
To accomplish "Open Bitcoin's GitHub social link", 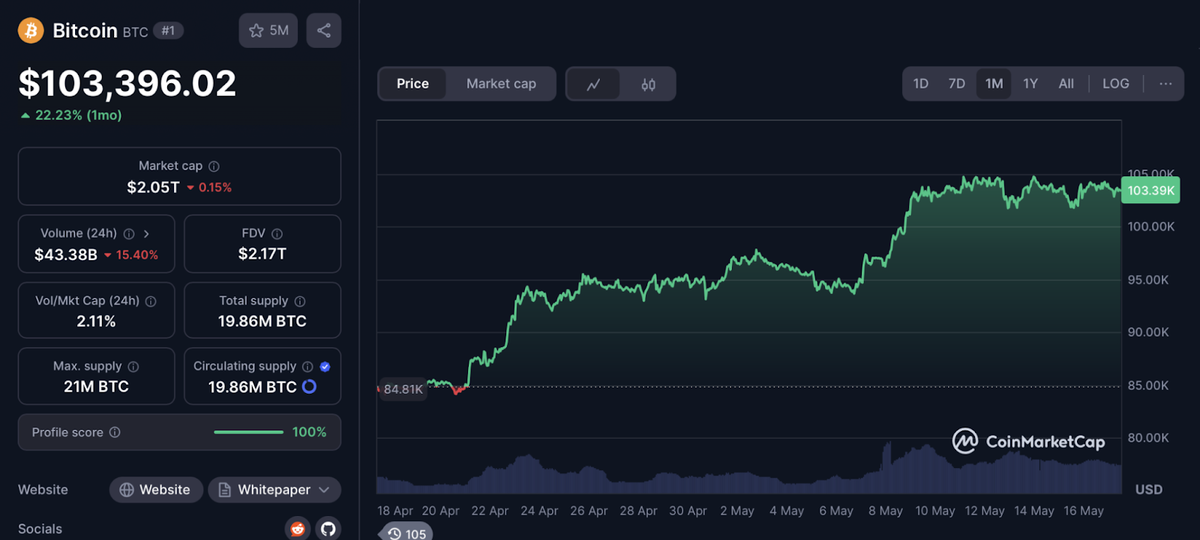I will (x=328, y=528).
